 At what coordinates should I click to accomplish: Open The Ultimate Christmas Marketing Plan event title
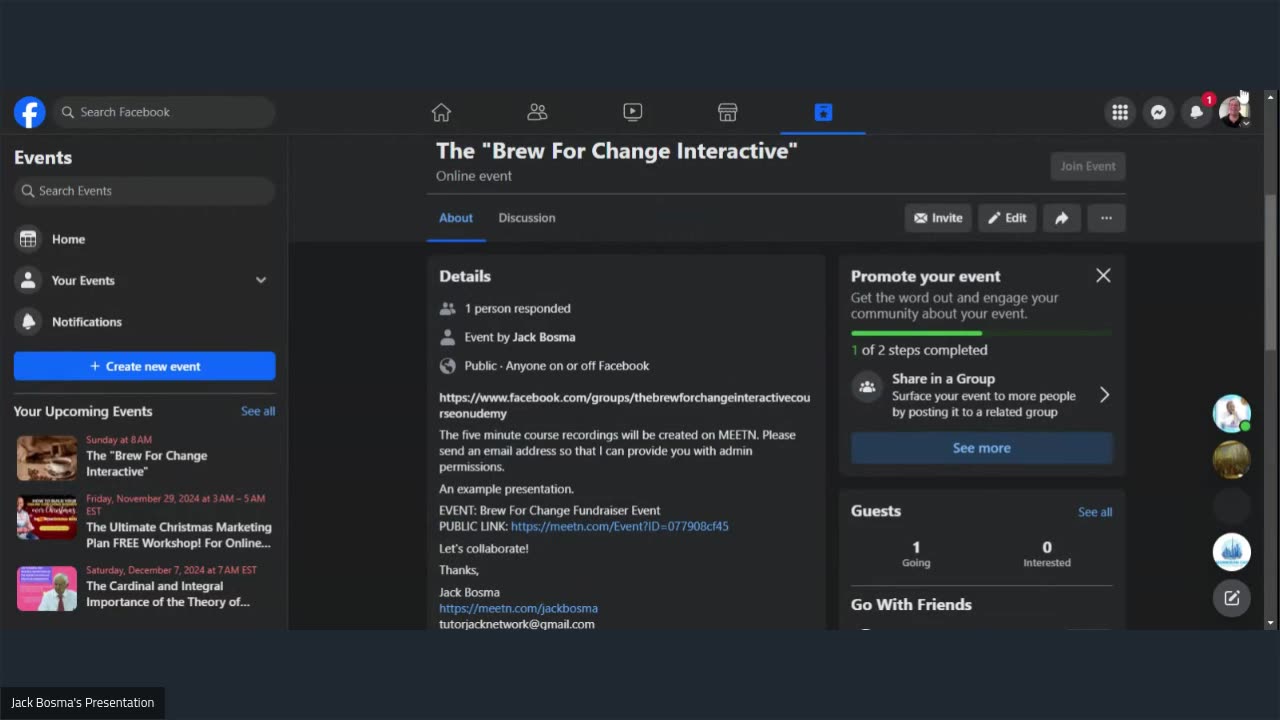[178, 535]
